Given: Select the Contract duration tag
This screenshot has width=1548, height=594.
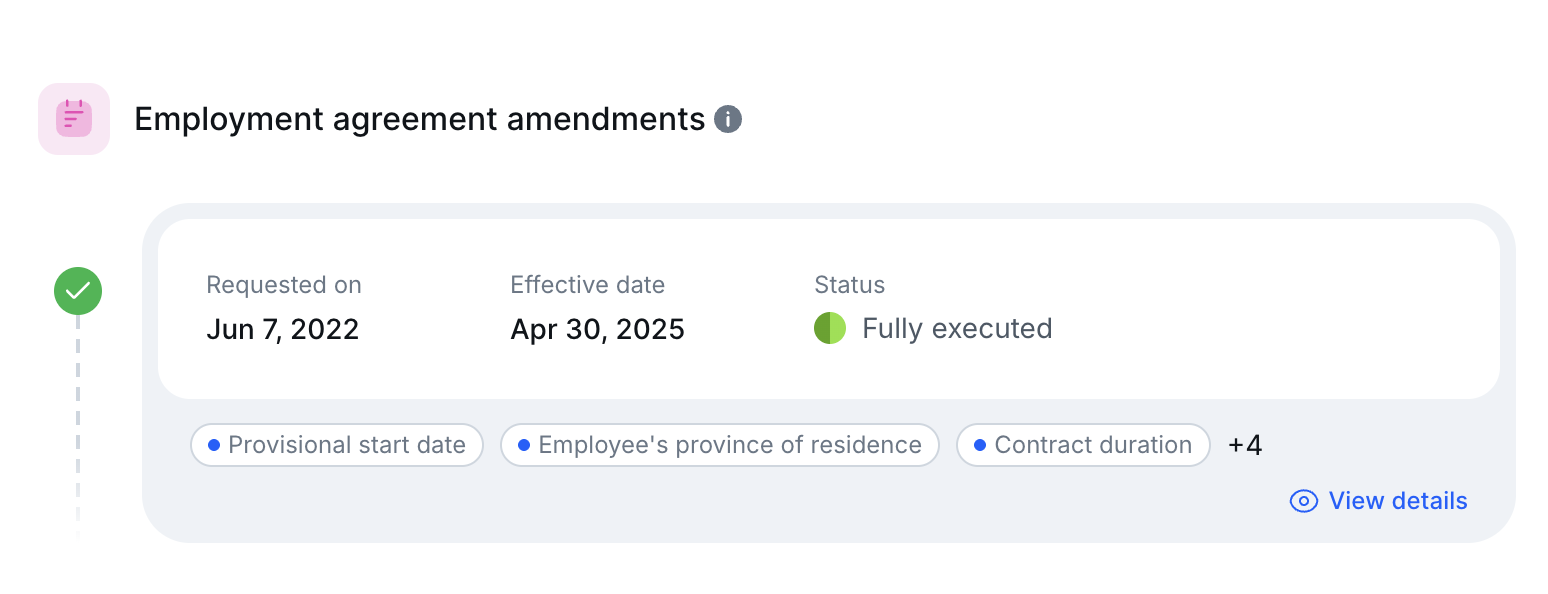Looking at the screenshot, I should click(x=1083, y=445).
